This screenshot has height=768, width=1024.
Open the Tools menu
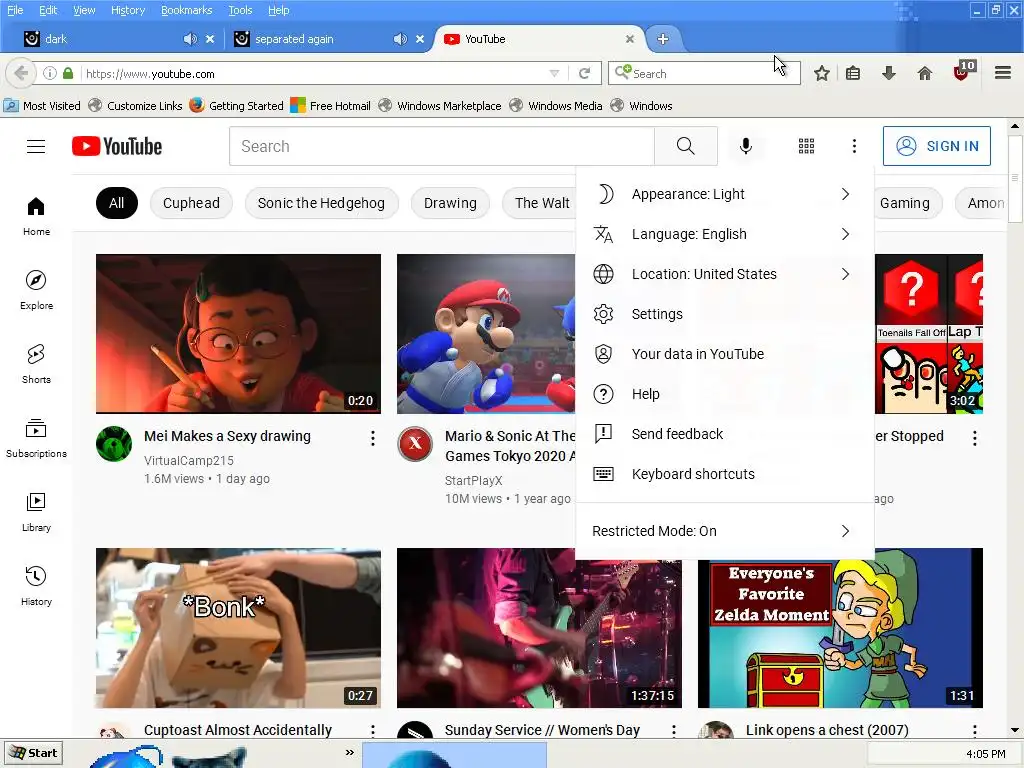pyautogui.click(x=240, y=10)
